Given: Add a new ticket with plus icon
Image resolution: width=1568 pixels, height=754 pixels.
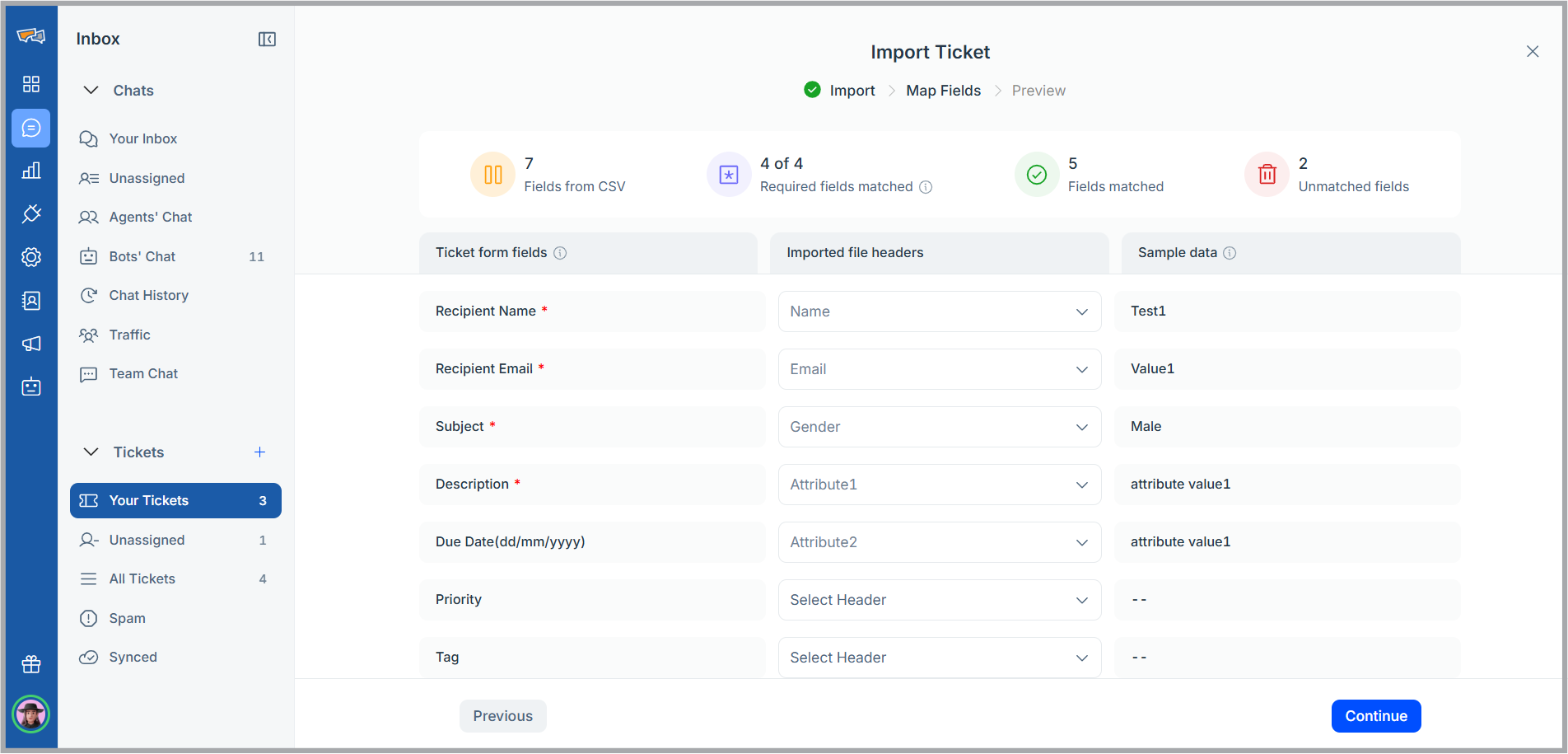Looking at the screenshot, I should tap(259, 452).
